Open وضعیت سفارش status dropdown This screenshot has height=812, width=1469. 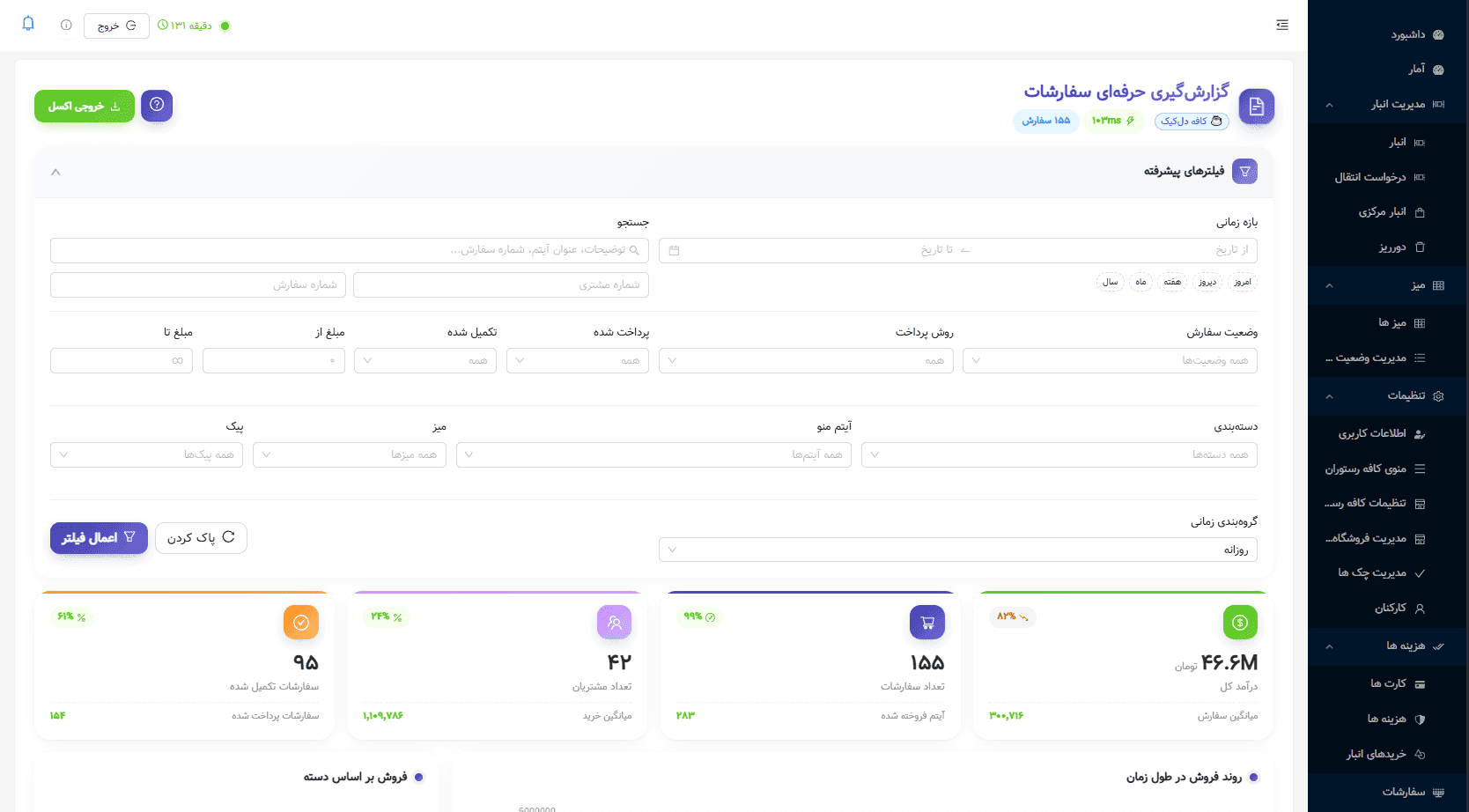1110,361
